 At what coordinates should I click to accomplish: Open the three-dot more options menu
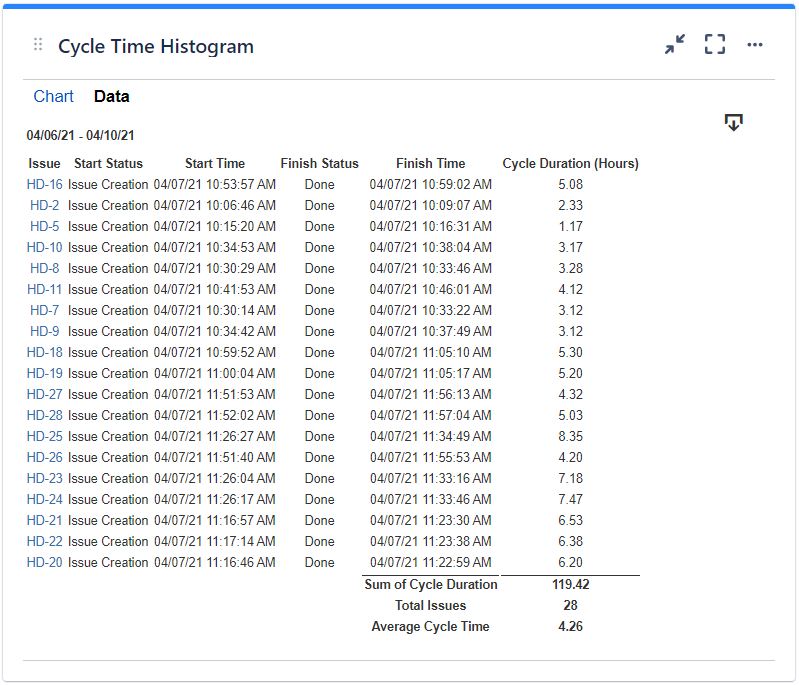pyautogui.click(x=755, y=45)
